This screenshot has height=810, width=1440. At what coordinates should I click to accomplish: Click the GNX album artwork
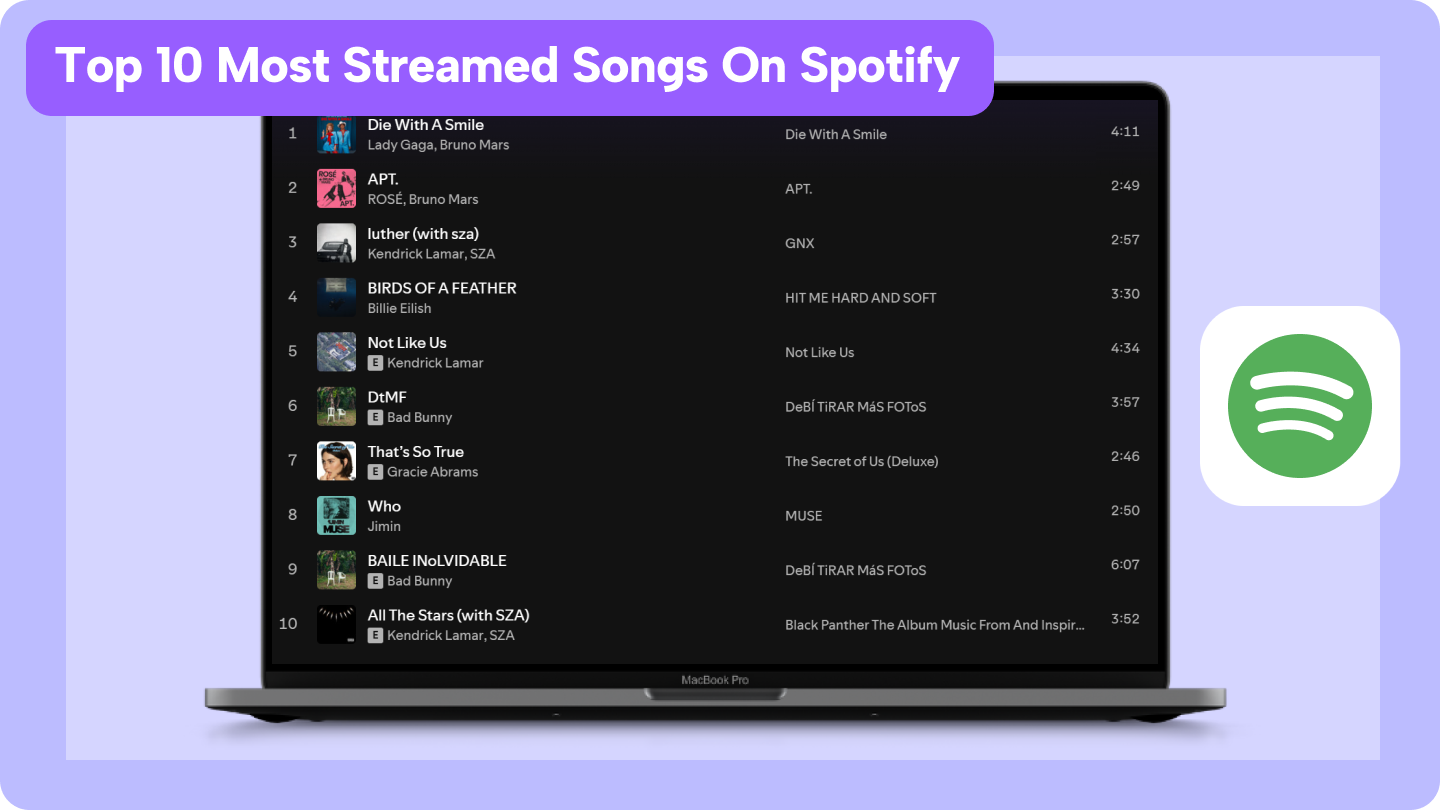point(336,242)
